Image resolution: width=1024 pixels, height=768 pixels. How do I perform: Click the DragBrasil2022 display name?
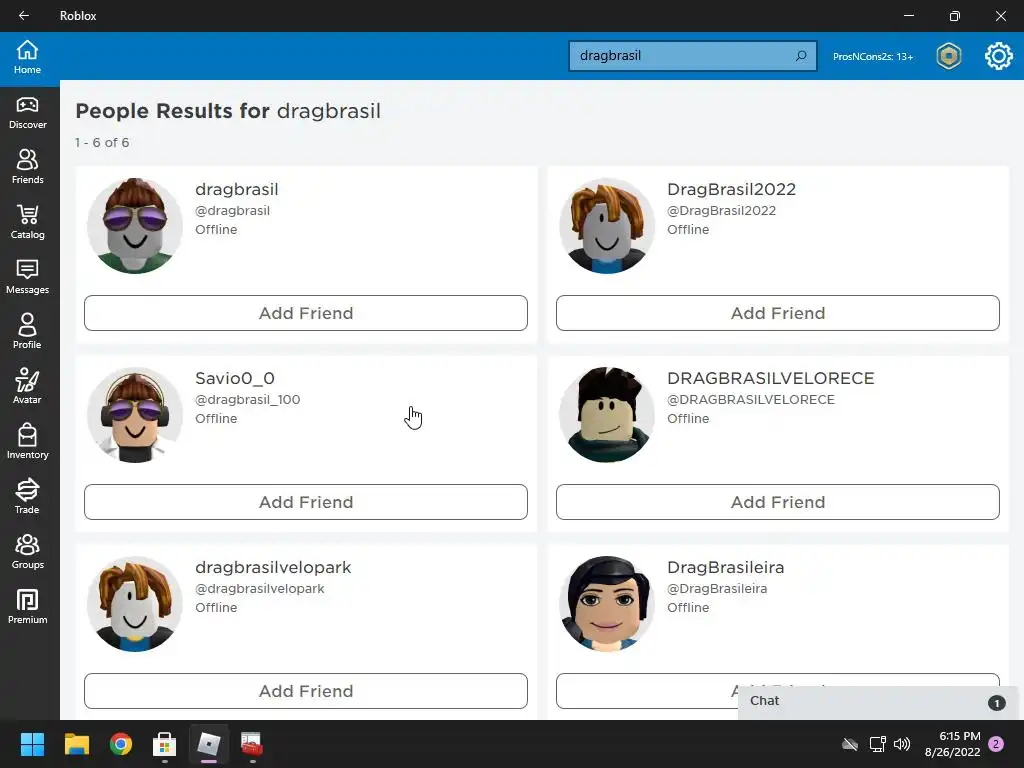click(731, 189)
